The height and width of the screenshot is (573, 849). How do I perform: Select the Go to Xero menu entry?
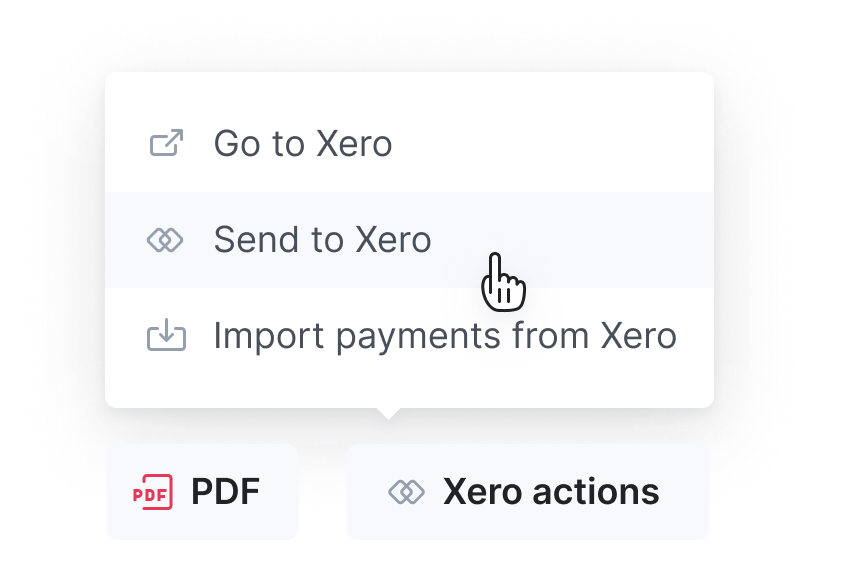409,144
